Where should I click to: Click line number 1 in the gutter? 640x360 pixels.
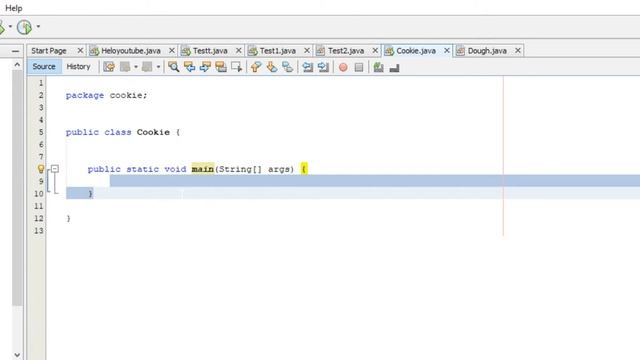pyautogui.click(x=41, y=83)
